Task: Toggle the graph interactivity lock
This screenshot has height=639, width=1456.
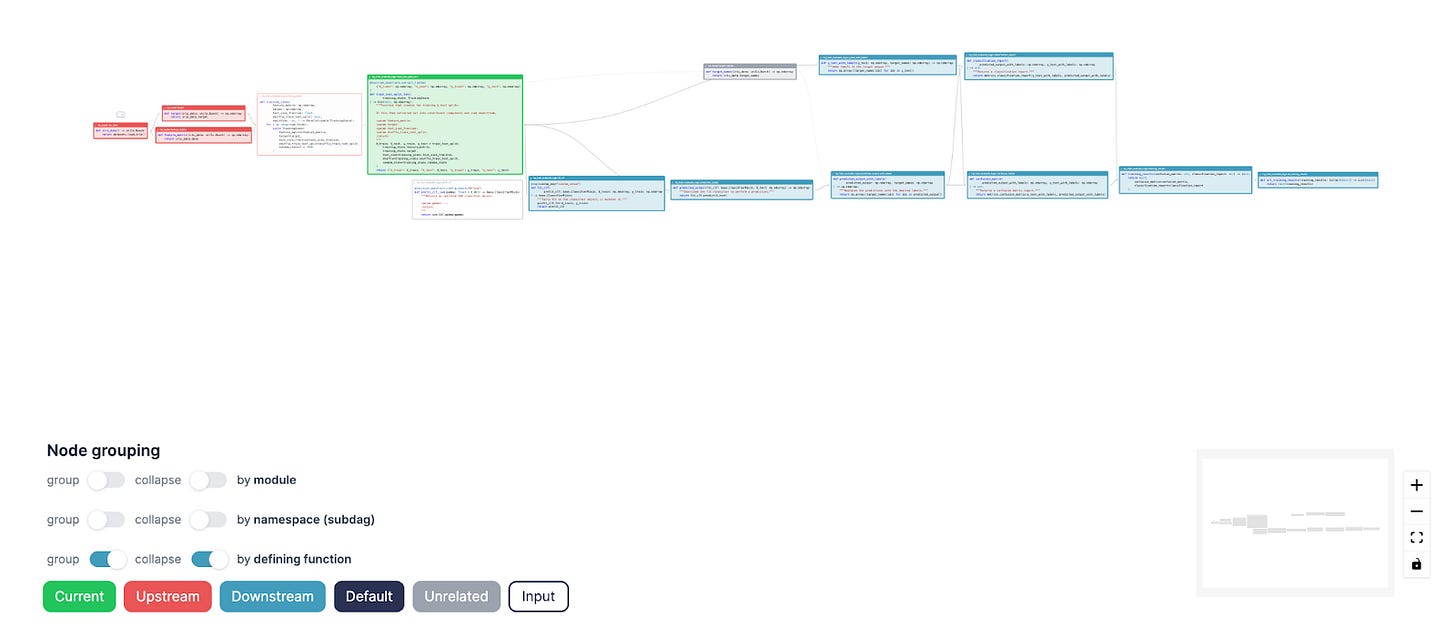Action: tap(1416, 564)
